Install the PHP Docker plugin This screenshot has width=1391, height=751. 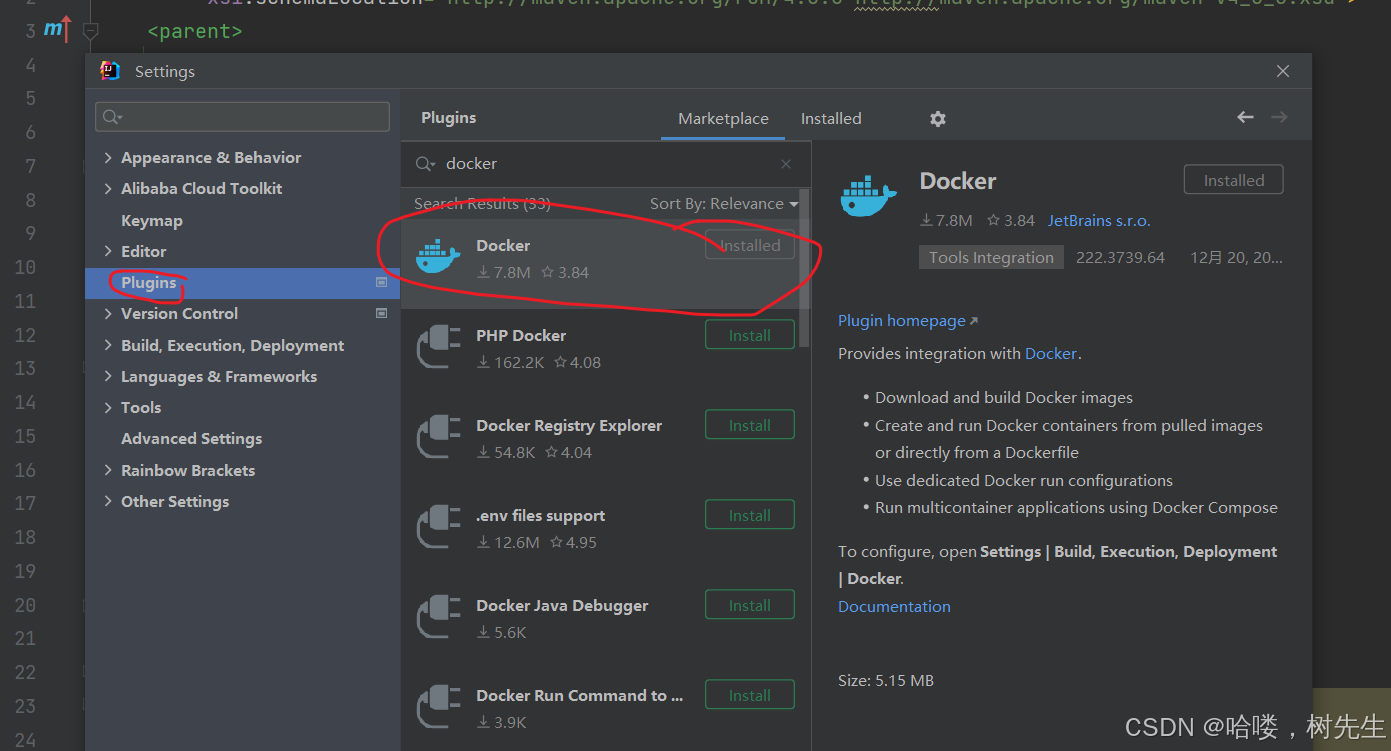tap(750, 335)
